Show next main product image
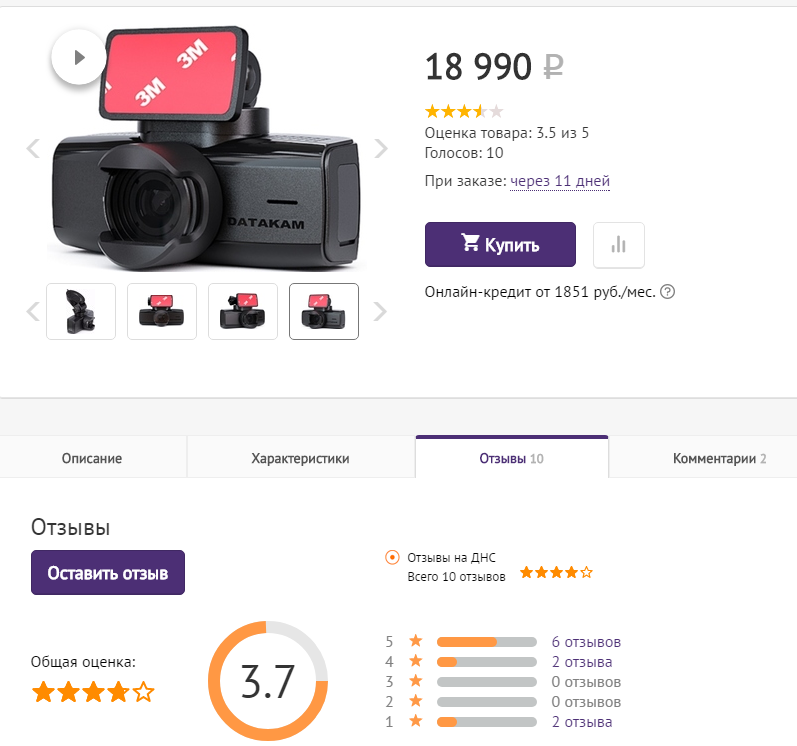The height and width of the screenshot is (746, 797). pyautogui.click(x=381, y=148)
